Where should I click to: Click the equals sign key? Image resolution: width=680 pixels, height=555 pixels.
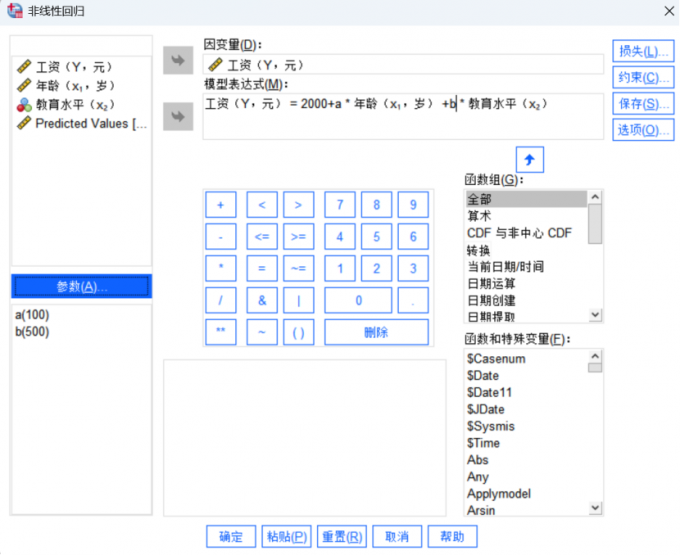click(262, 268)
